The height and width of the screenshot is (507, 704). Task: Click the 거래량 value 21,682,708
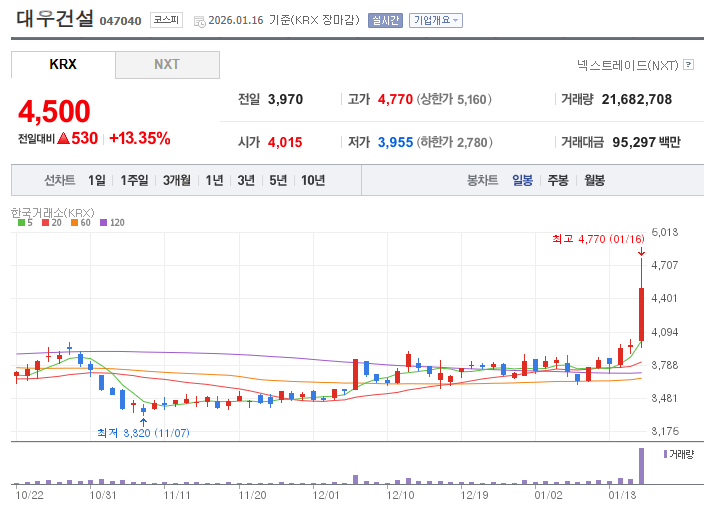coord(637,99)
